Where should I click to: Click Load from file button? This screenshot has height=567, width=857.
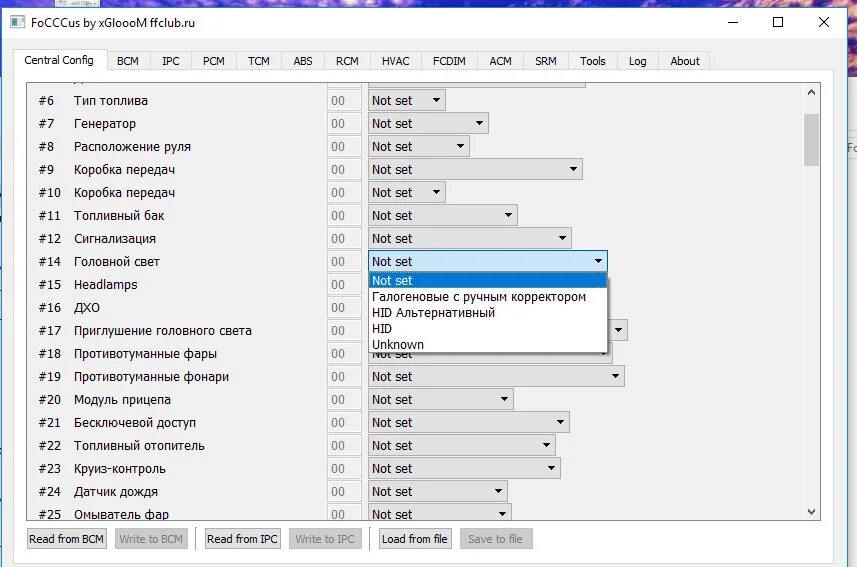pos(415,539)
